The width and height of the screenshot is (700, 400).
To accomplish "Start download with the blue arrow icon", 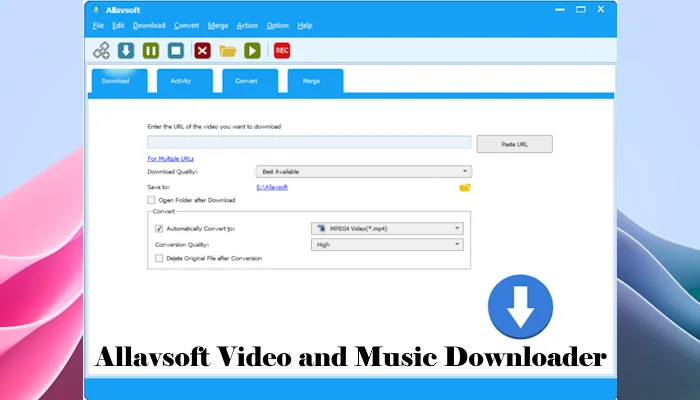I will (126, 50).
